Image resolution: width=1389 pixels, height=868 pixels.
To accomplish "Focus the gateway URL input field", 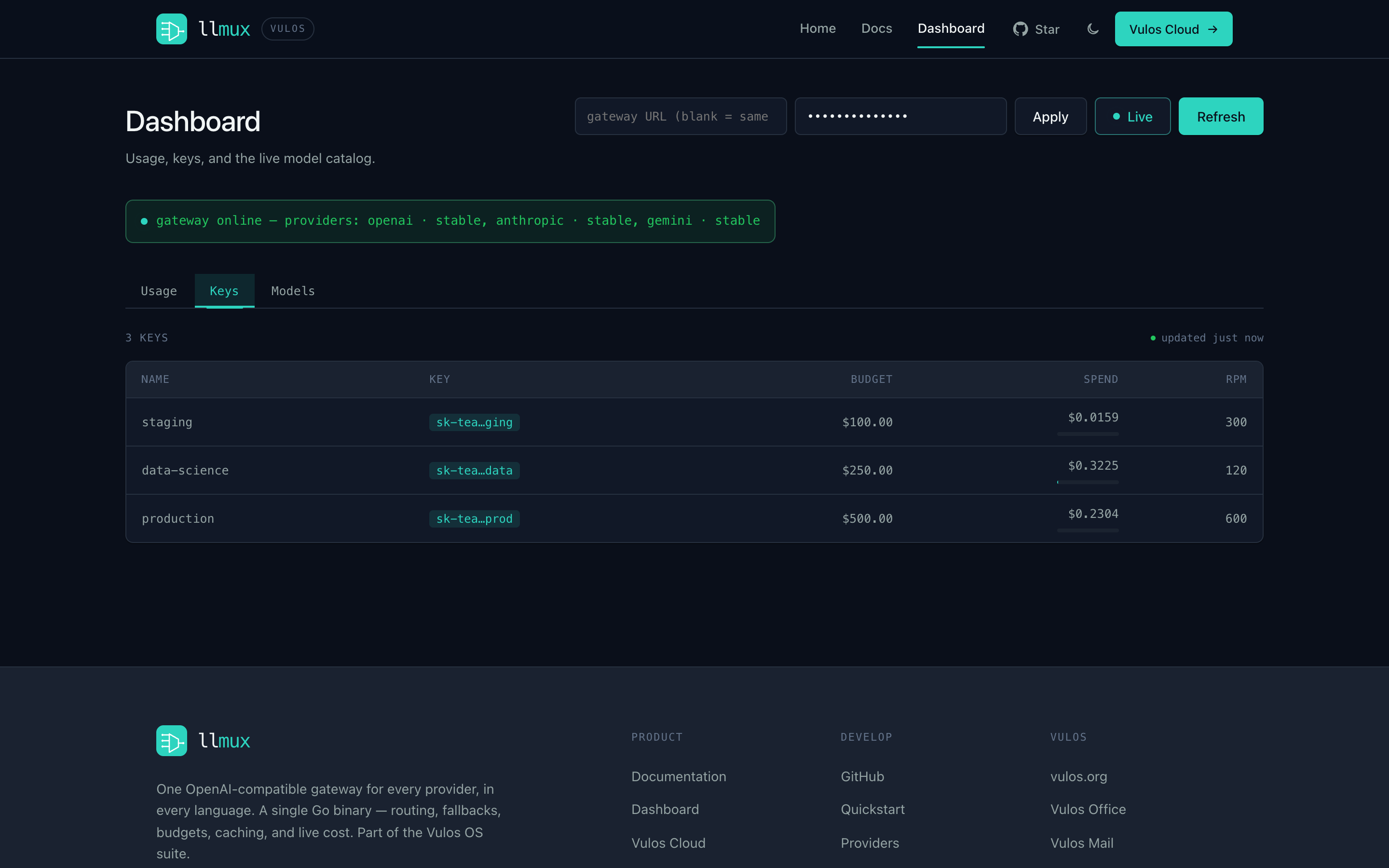I will pos(681,116).
